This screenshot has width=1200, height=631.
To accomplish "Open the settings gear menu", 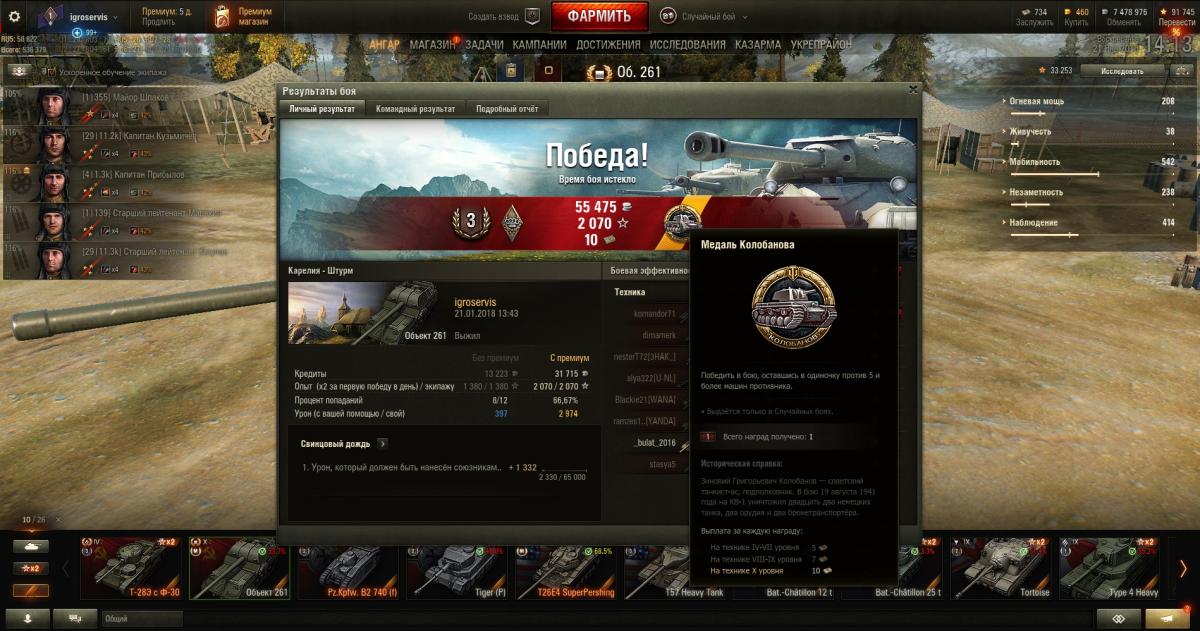I will (15, 16).
